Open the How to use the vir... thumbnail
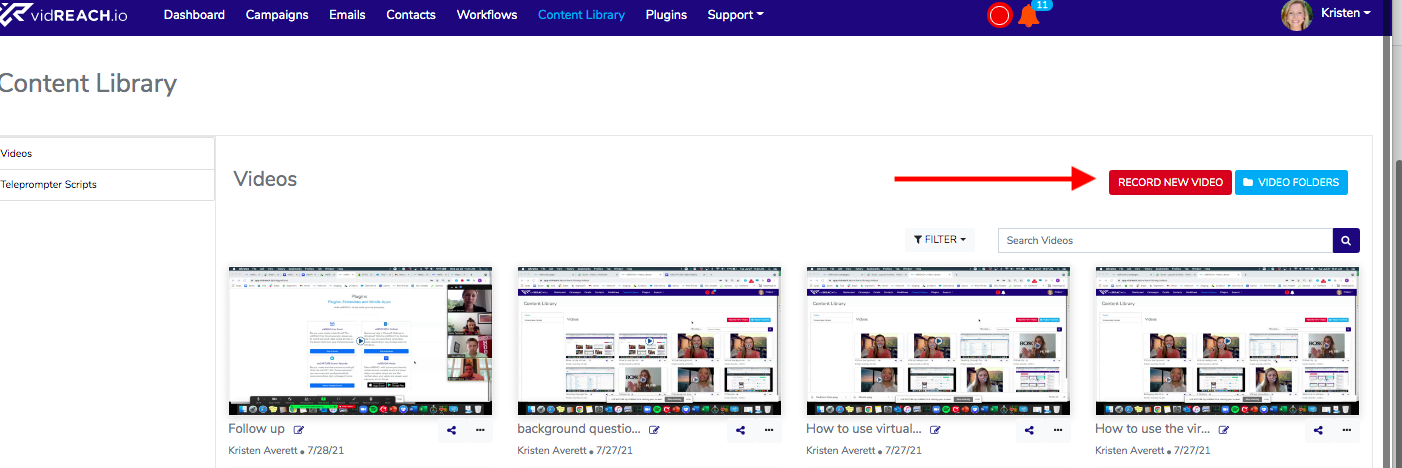Image resolution: width=1402 pixels, height=468 pixels. 1227,341
